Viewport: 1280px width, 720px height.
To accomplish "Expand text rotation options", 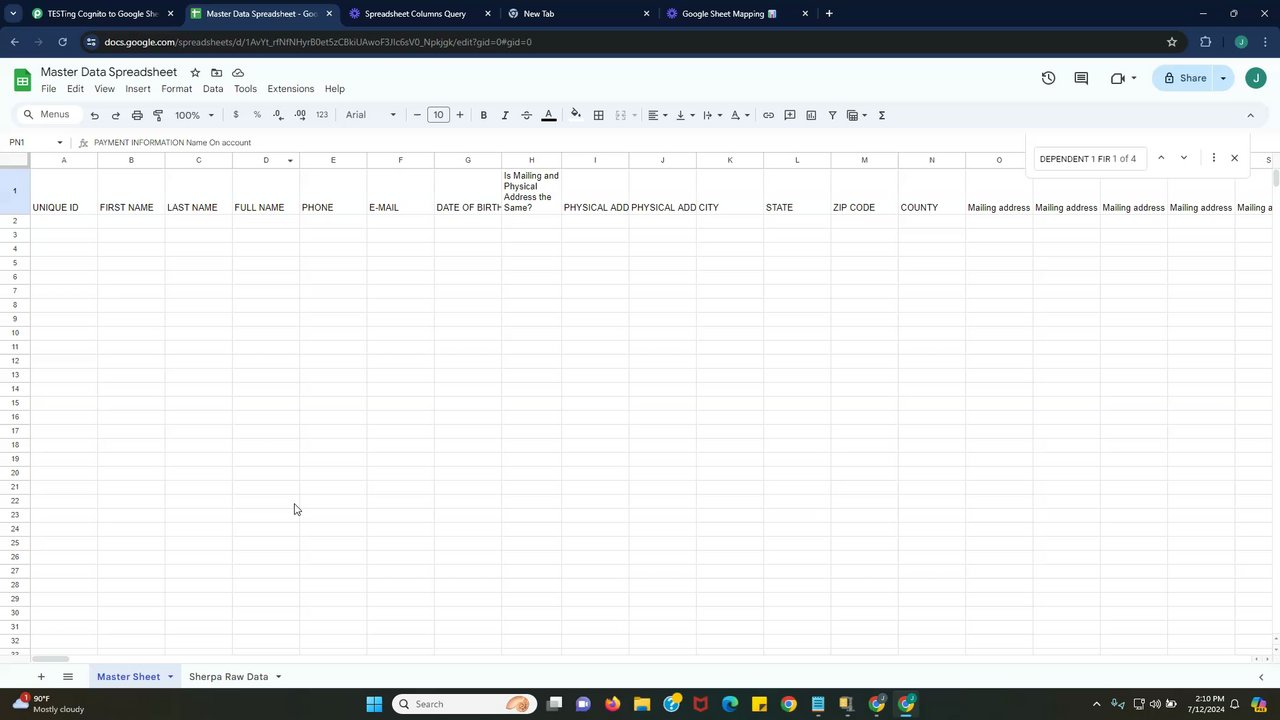I will [740, 115].
